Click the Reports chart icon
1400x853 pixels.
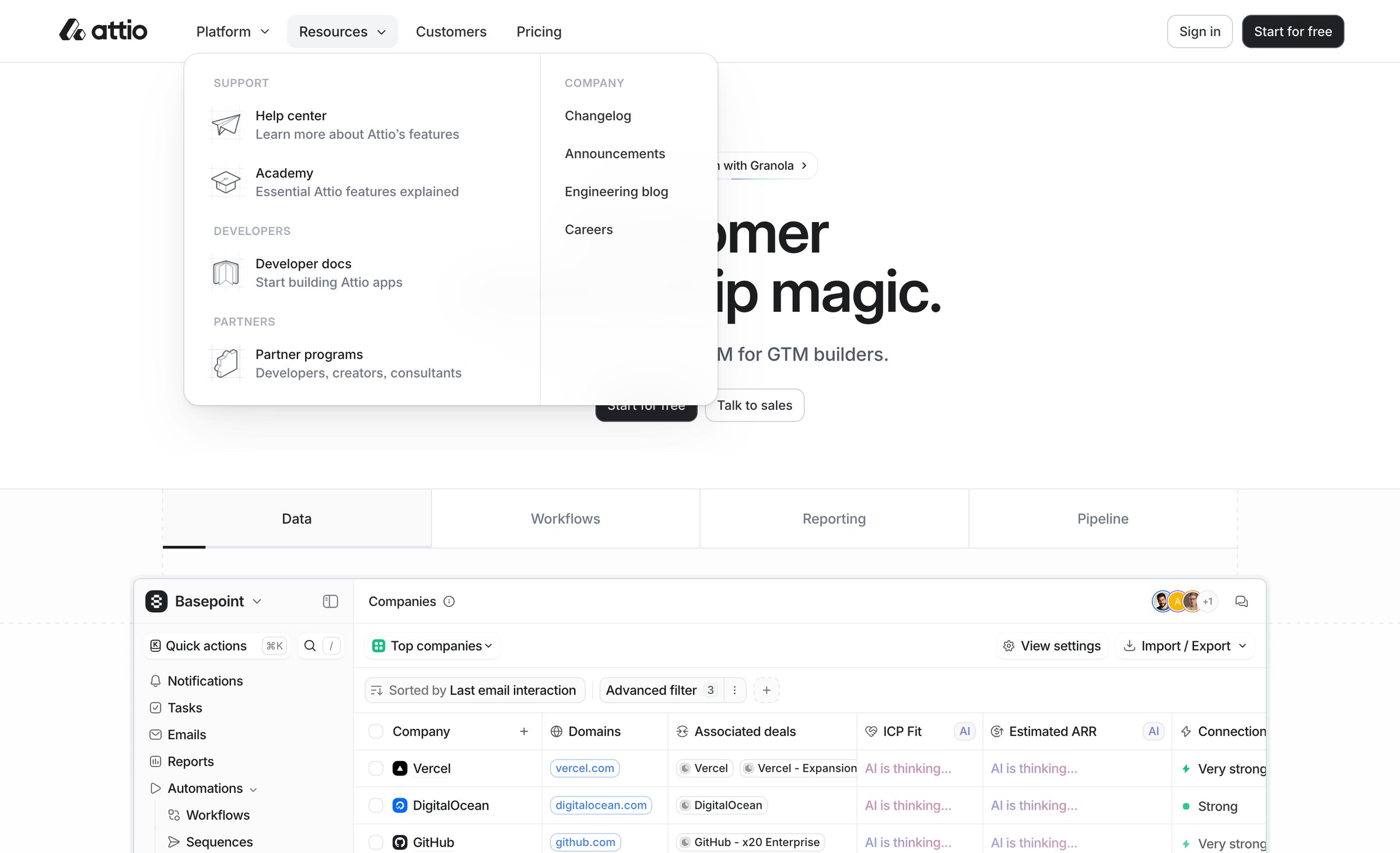coord(155,761)
